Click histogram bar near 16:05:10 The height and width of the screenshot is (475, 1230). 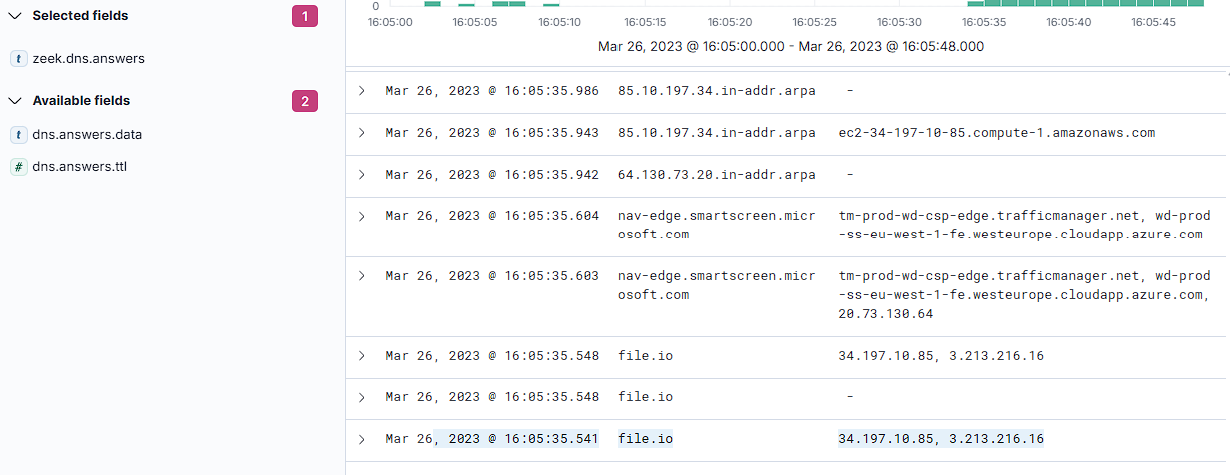pyautogui.click(x=550, y=5)
